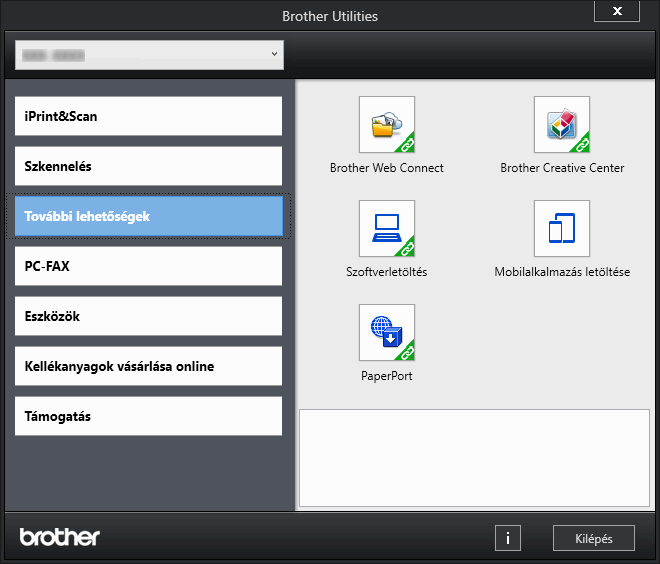Viewport: 660px width, 564px height.
Task: Close the Brother Utilities window
Action: [x=617, y=11]
